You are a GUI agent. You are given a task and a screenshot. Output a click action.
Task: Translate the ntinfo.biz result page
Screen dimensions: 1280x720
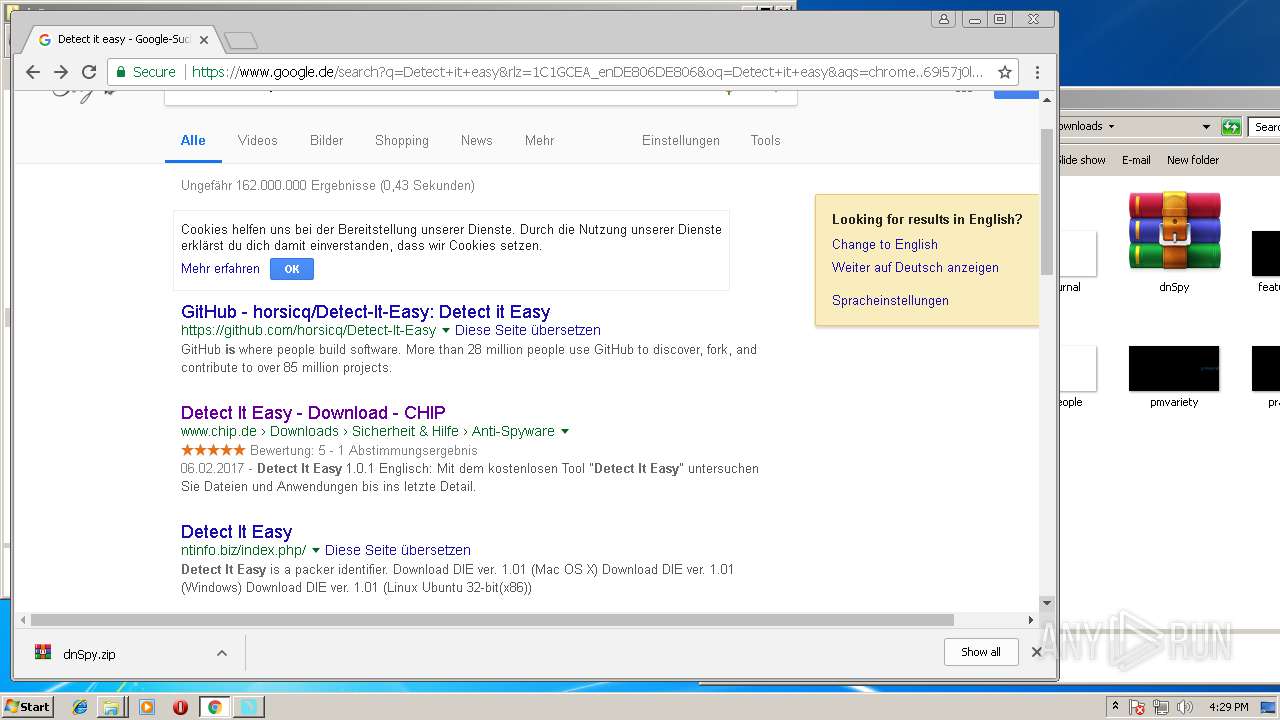(398, 551)
